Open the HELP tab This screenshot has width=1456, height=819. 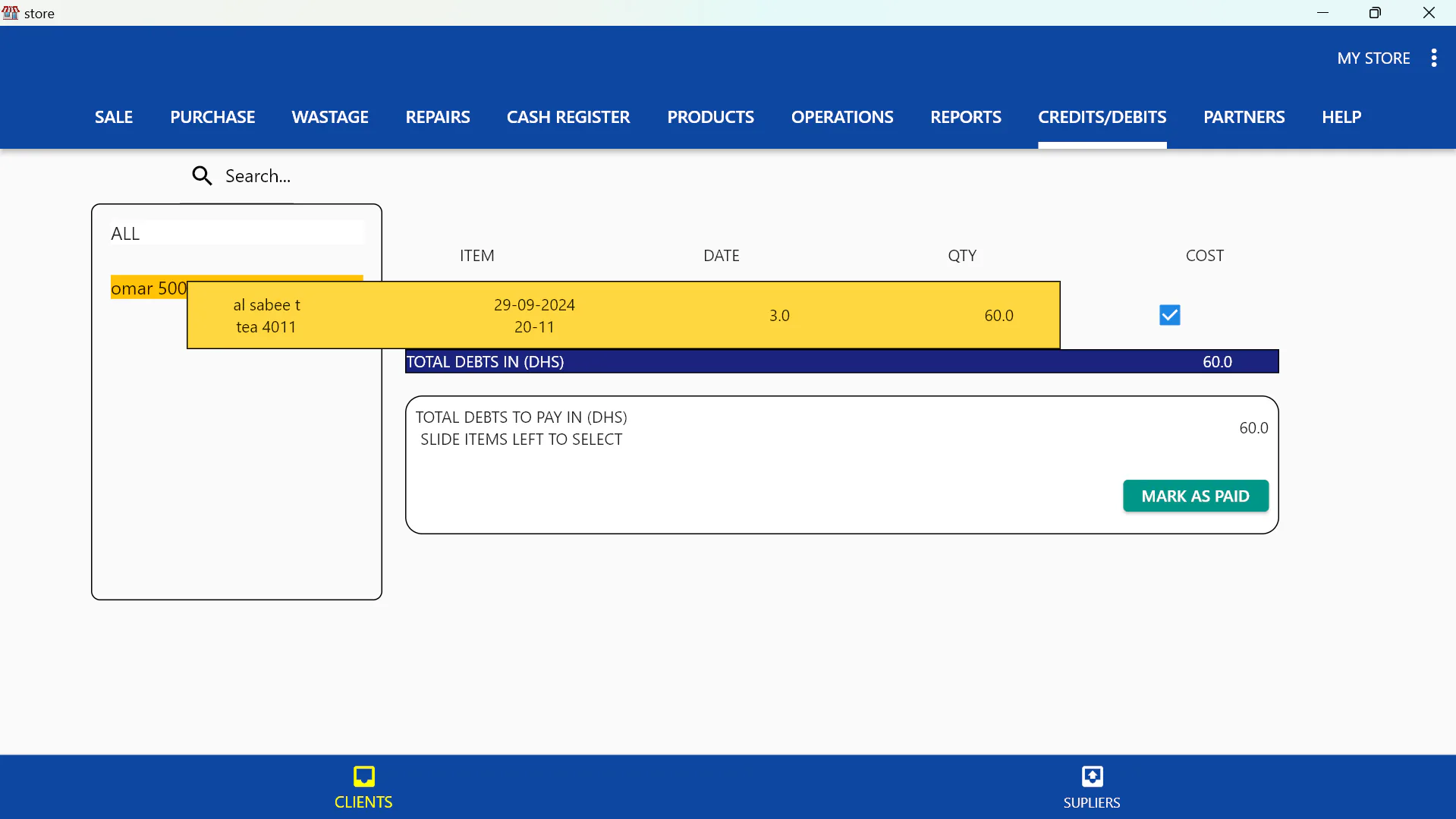(x=1341, y=117)
